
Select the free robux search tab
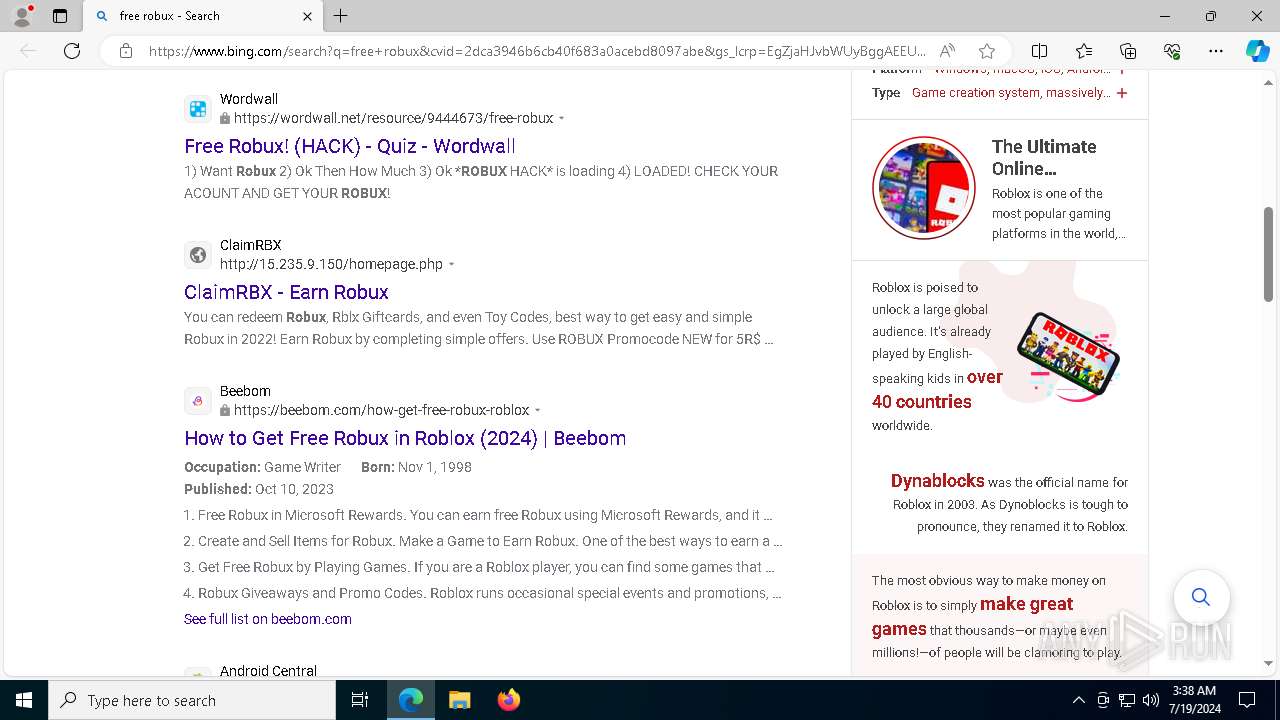[202, 16]
